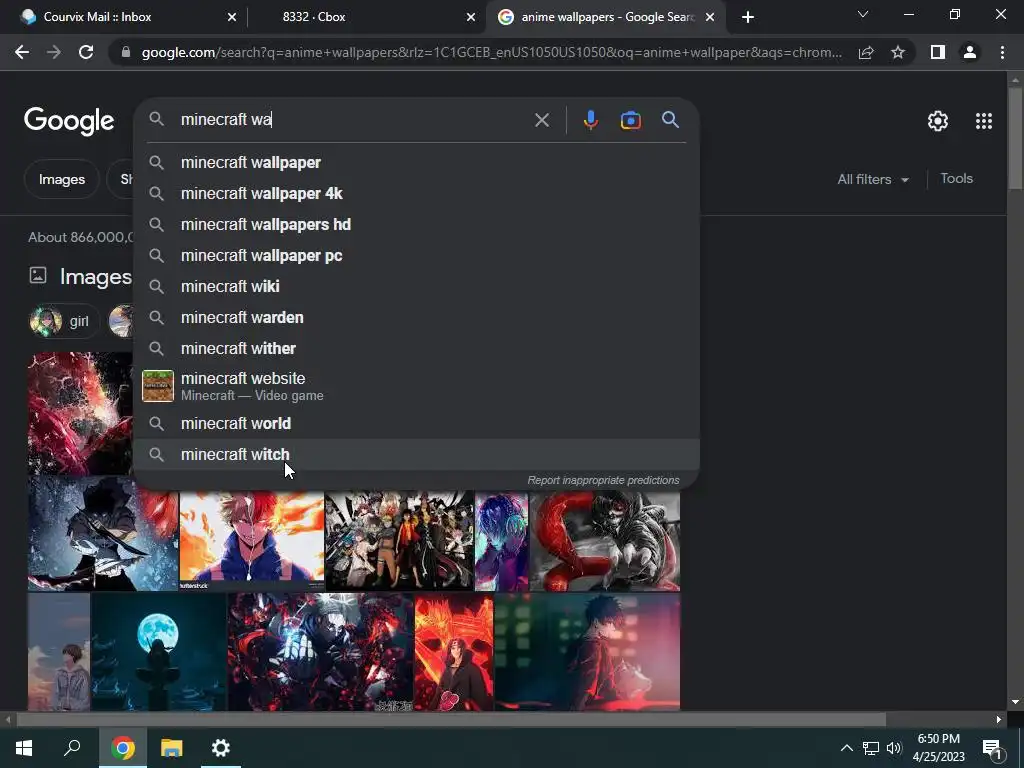This screenshot has height=768, width=1024.
Task: Open the Tools button
Action: click(x=957, y=178)
